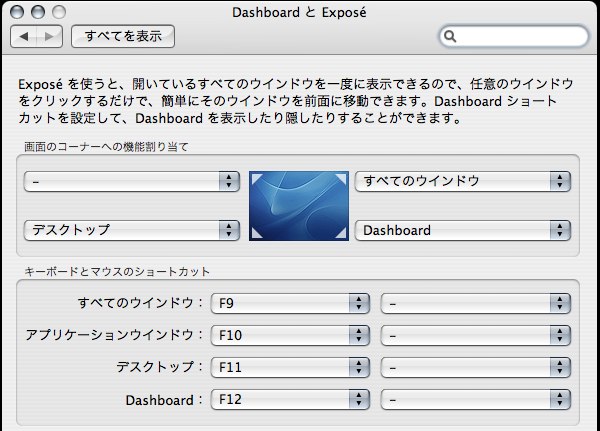Open the F9 keyboard shortcut dropdown
This screenshot has height=431, width=600.
pos(290,304)
